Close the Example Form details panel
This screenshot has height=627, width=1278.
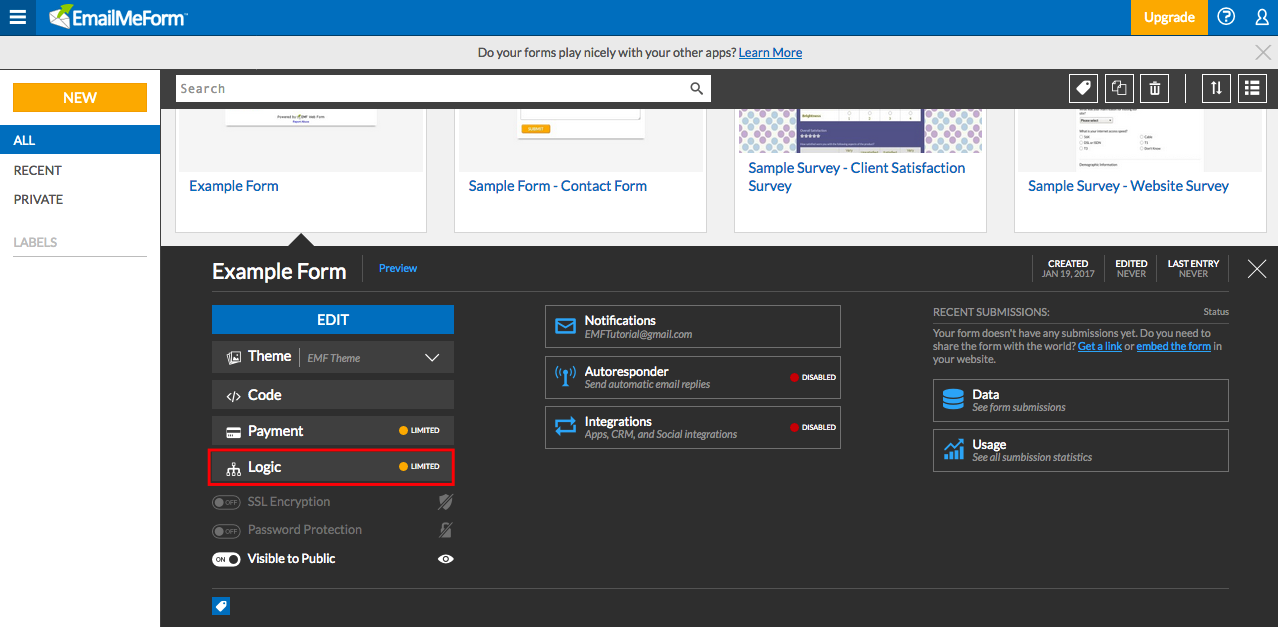[1257, 268]
